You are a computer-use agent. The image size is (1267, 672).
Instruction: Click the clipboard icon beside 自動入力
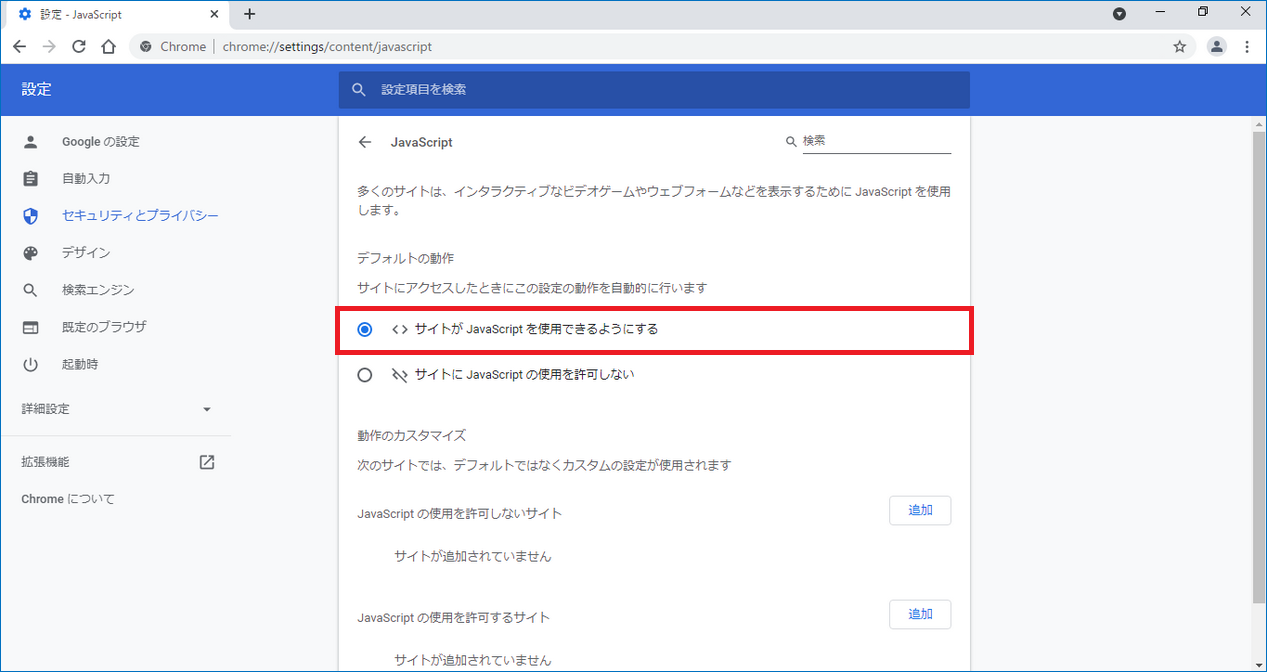tap(30, 179)
